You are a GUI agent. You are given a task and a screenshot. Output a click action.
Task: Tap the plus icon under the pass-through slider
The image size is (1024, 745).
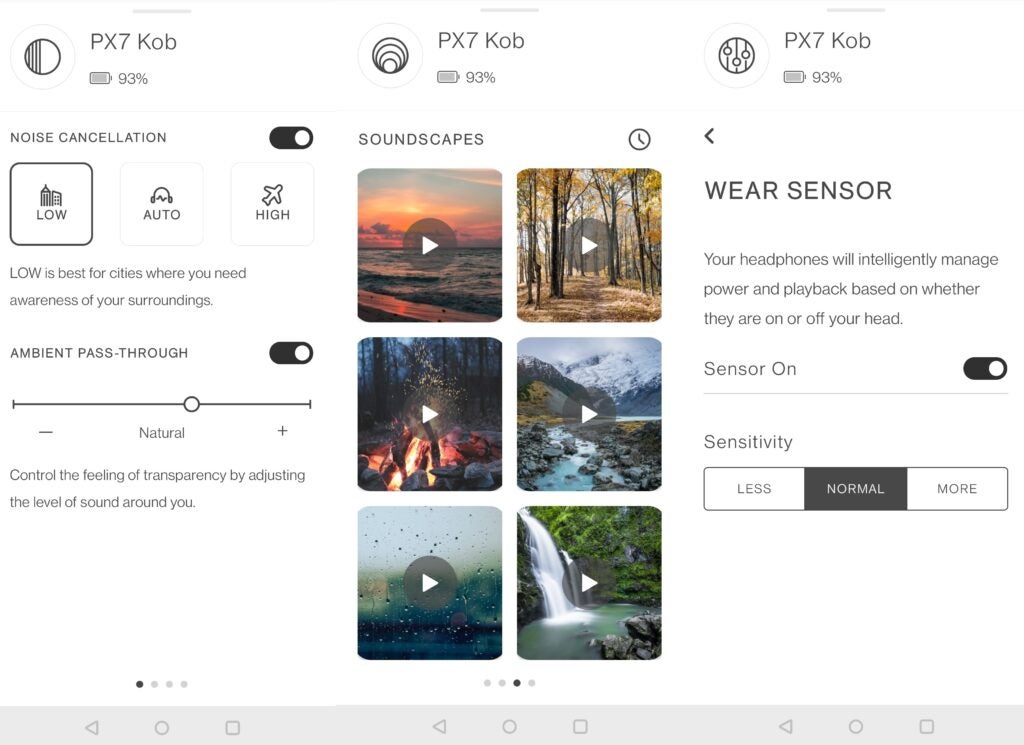(282, 431)
